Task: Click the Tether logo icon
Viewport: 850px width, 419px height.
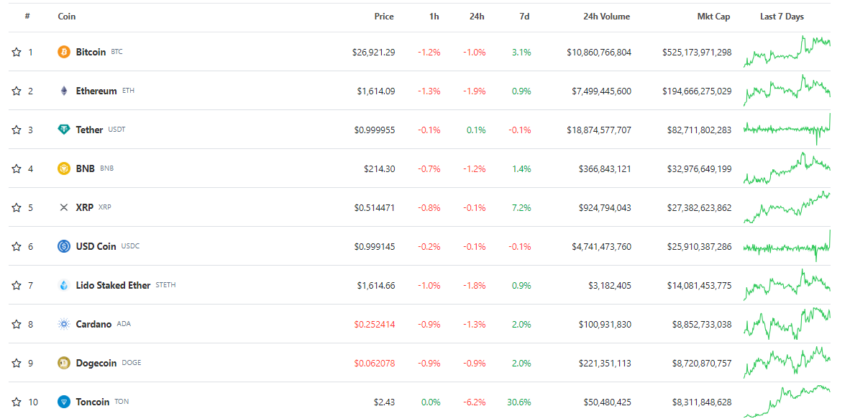Action: click(x=64, y=130)
